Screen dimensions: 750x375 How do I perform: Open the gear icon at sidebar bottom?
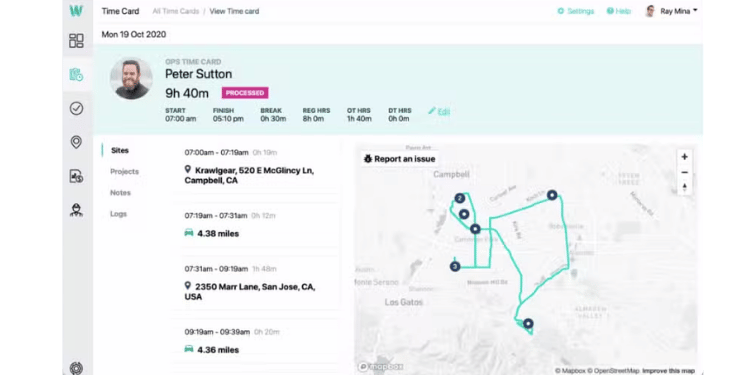pos(76,368)
